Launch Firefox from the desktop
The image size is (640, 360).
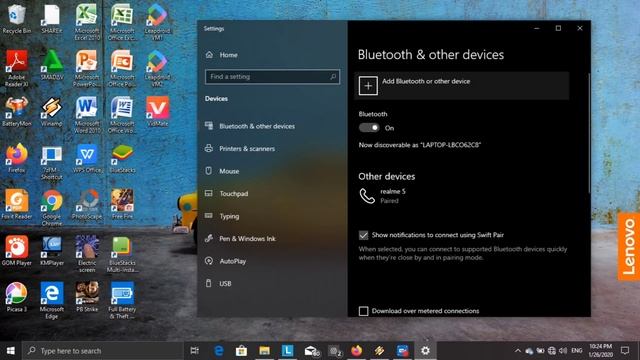tap(16, 158)
